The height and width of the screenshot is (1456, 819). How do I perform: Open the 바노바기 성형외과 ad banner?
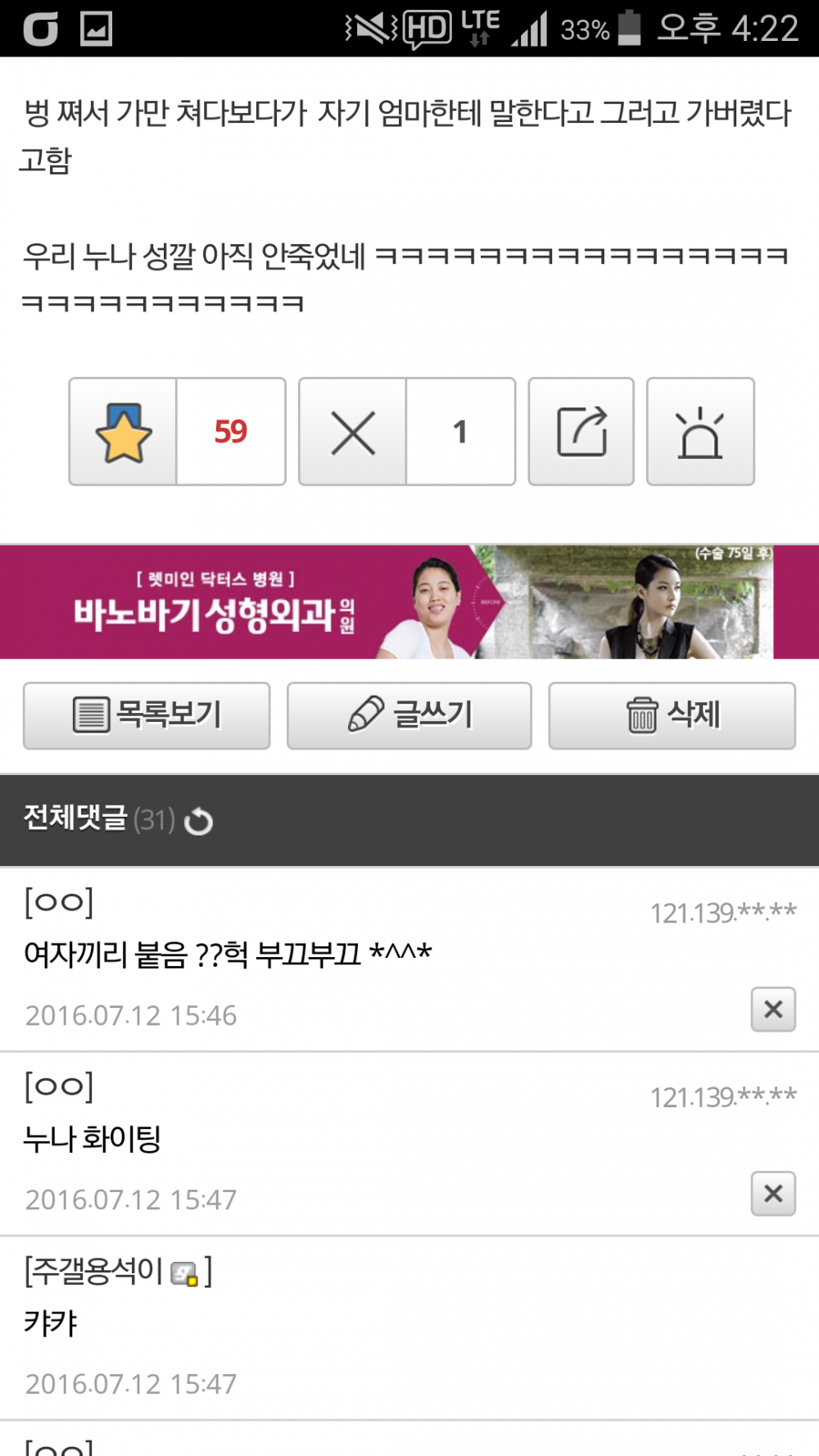[x=409, y=601]
